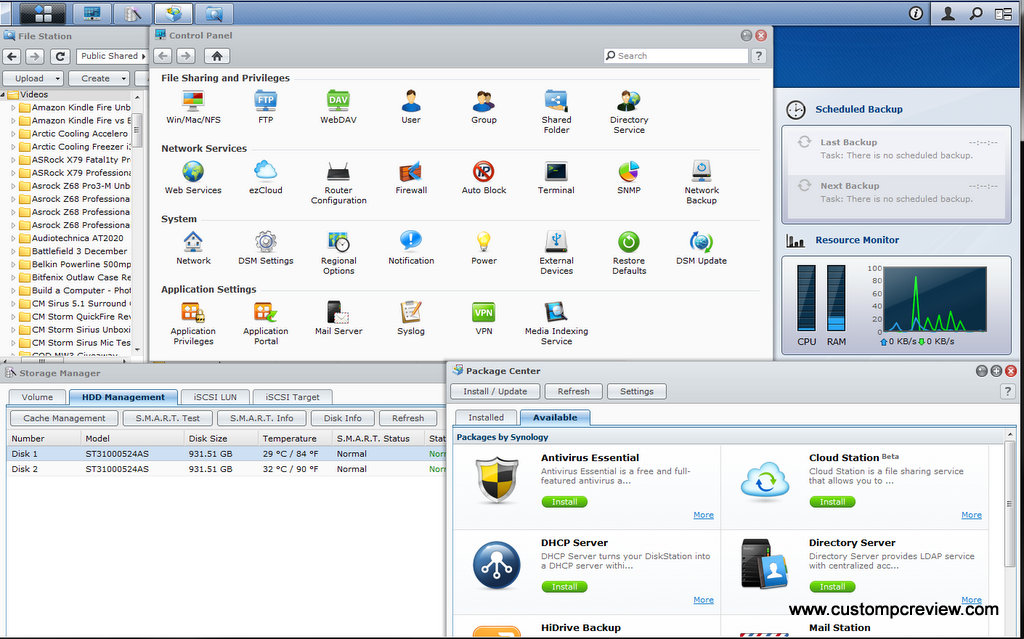Open DSM Update
1024x639 pixels.
[701, 248]
